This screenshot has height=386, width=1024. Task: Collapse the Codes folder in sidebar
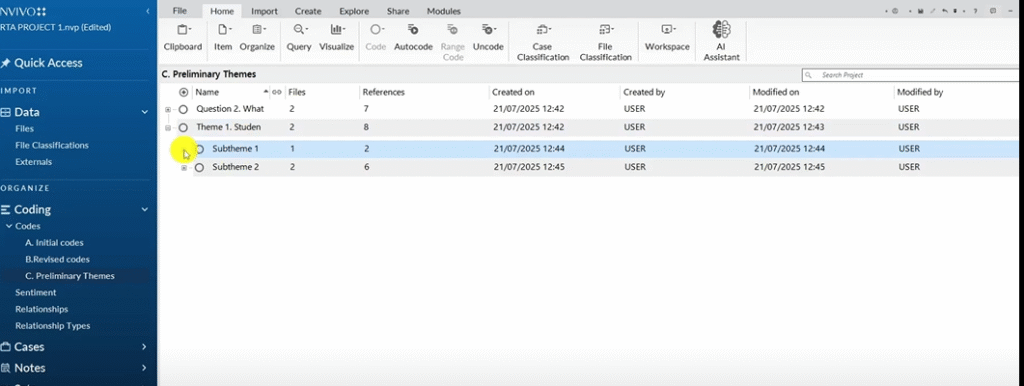pos(9,227)
